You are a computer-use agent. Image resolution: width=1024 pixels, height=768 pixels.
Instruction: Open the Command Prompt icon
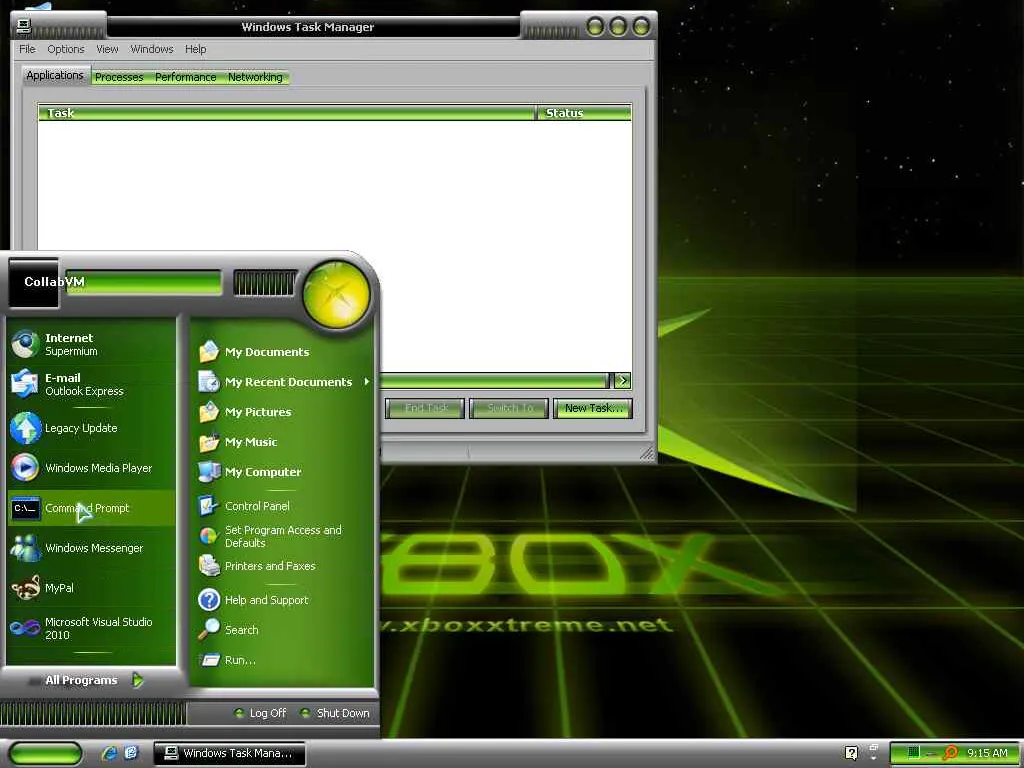click(x=25, y=507)
